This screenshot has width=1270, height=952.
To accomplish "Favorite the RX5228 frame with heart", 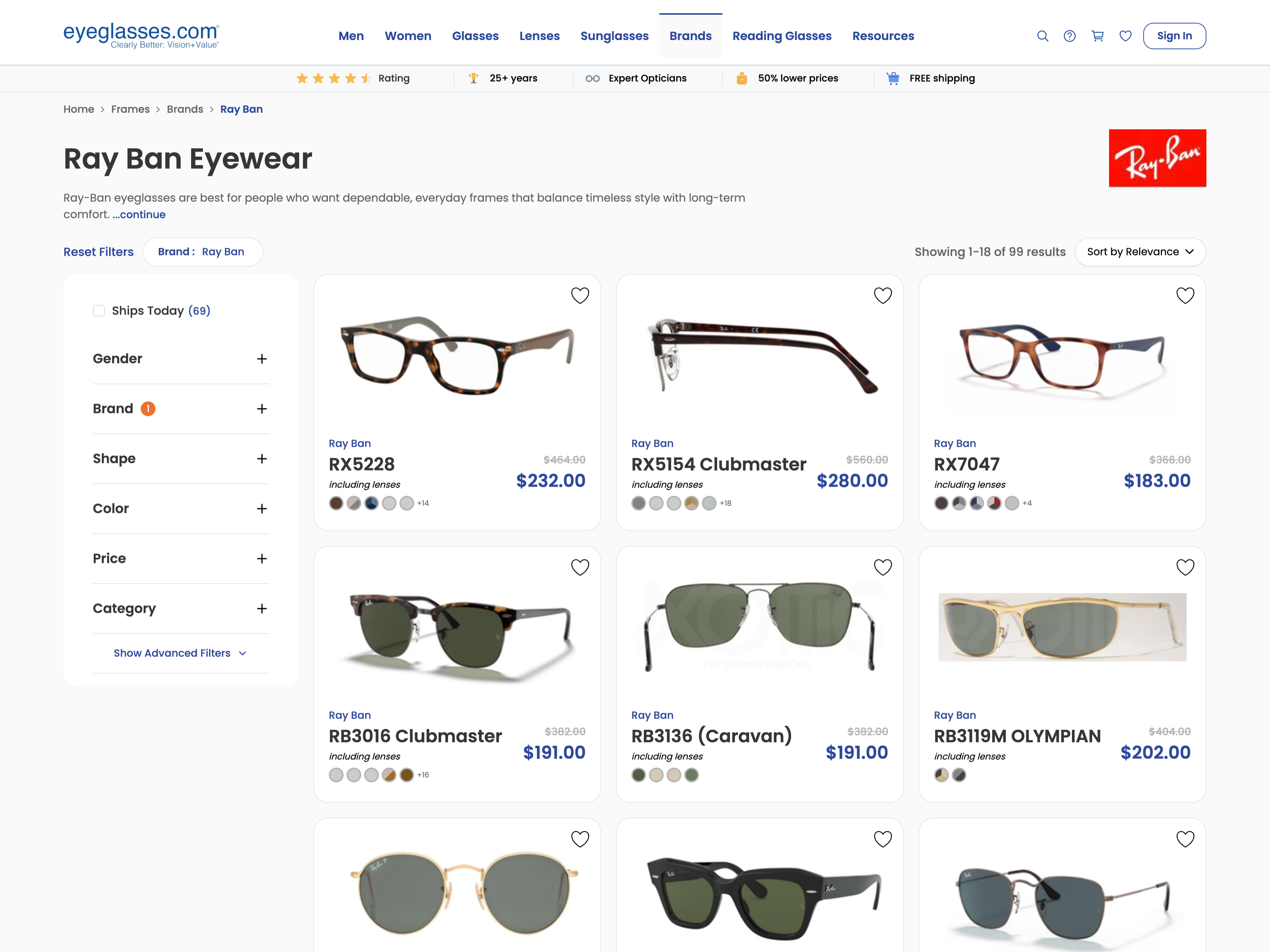I will [x=580, y=296].
